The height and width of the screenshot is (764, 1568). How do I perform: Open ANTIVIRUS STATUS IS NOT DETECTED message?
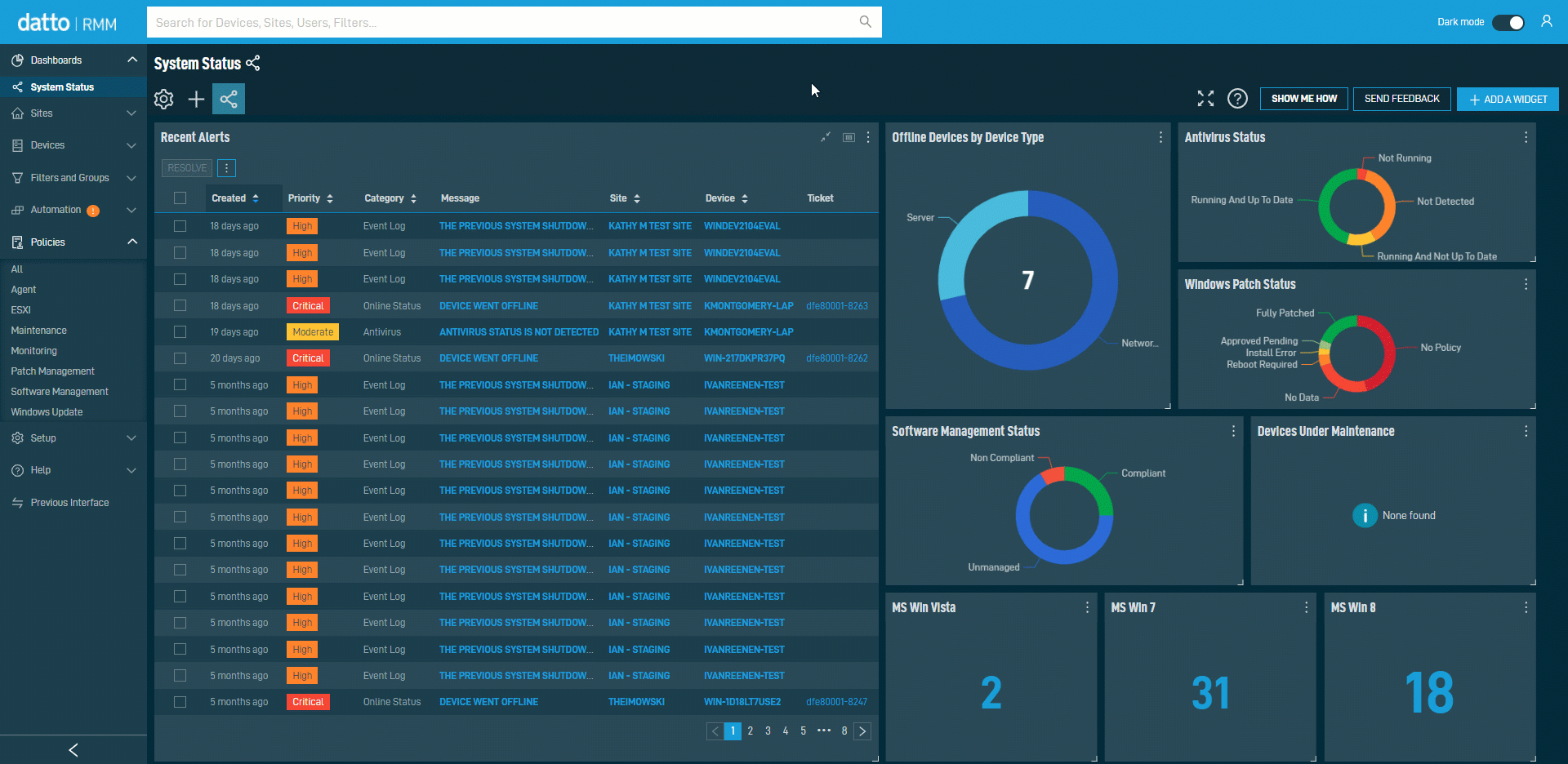coord(519,332)
